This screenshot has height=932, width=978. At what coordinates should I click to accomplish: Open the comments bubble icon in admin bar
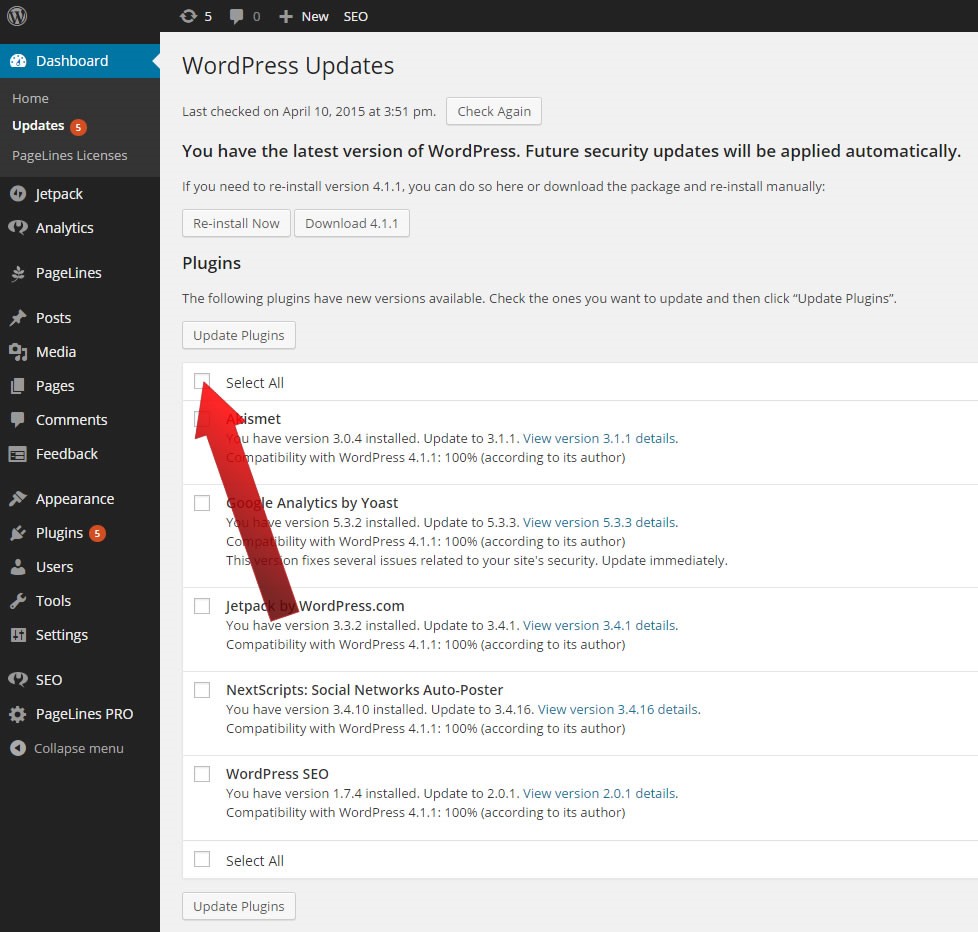click(236, 16)
